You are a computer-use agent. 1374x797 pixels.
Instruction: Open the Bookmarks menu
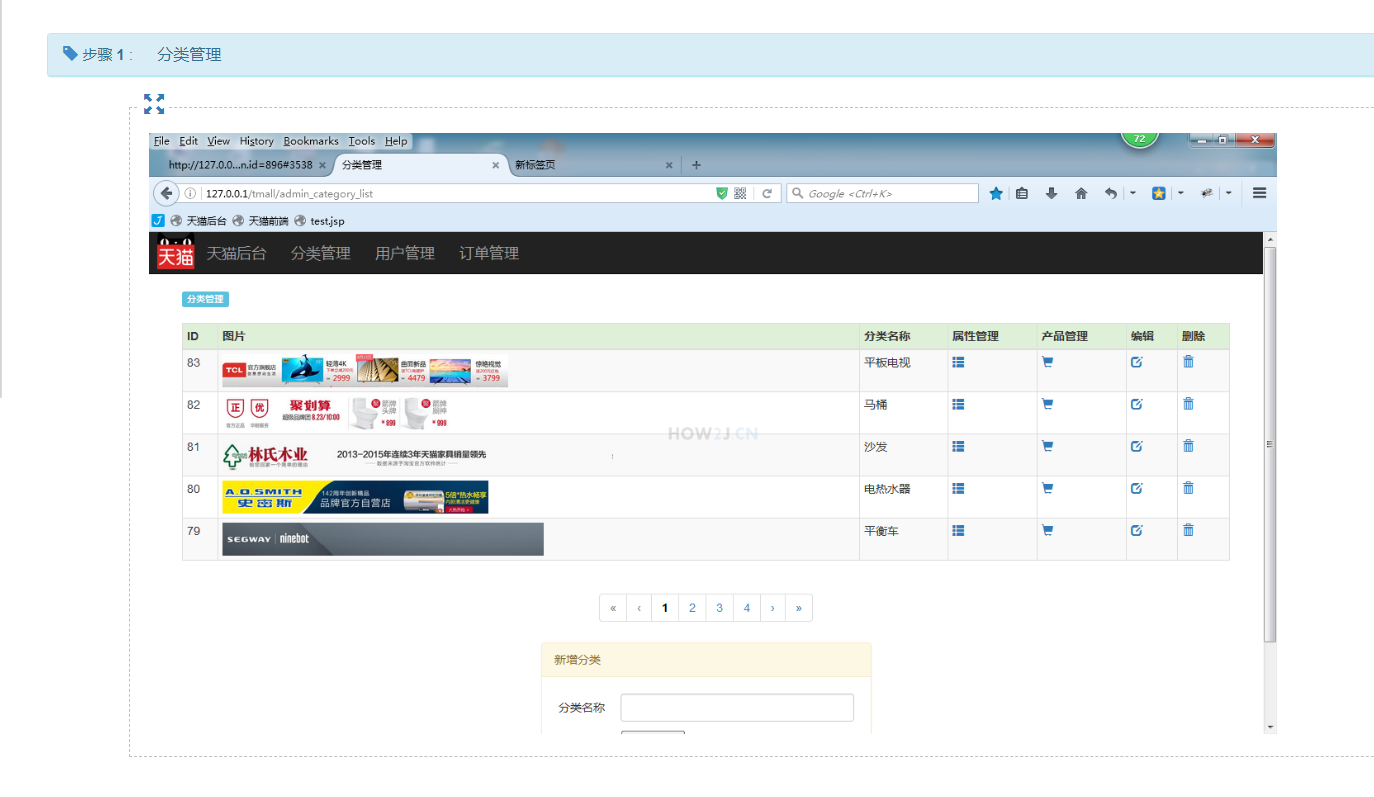click(x=311, y=141)
